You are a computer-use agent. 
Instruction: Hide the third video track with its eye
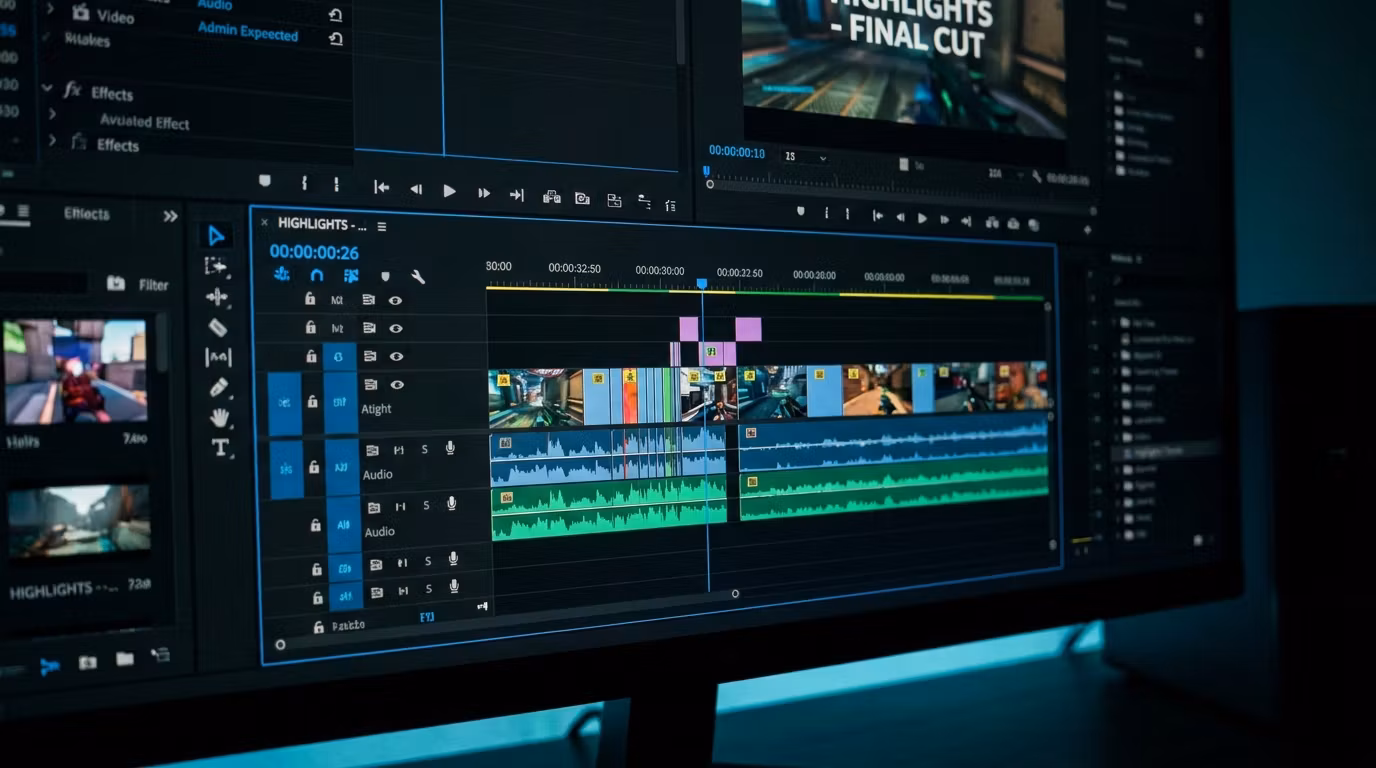point(397,356)
